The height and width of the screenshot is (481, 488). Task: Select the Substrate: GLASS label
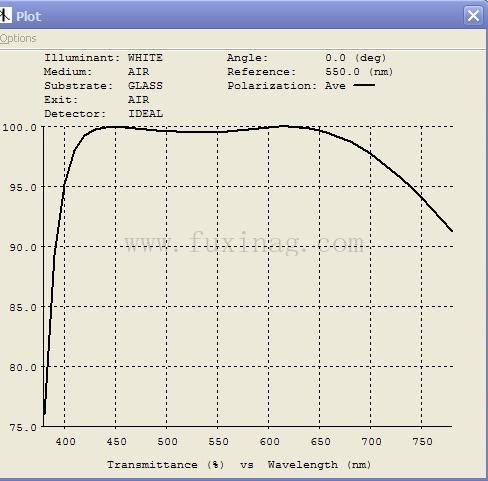point(103,86)
